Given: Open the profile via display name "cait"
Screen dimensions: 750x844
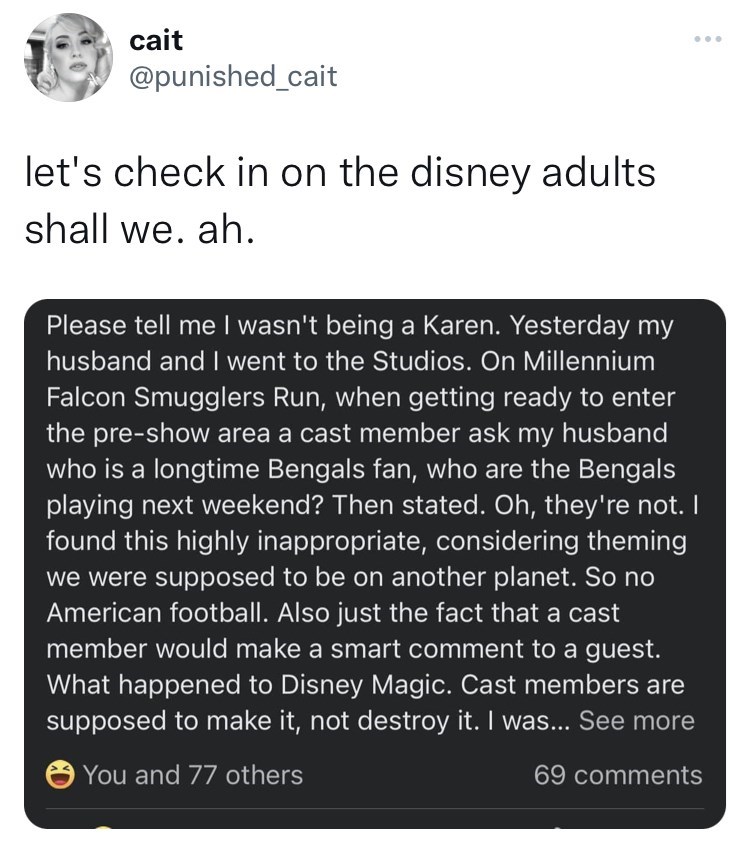Looking at the screenshot, I should click(x=157, y=41).
